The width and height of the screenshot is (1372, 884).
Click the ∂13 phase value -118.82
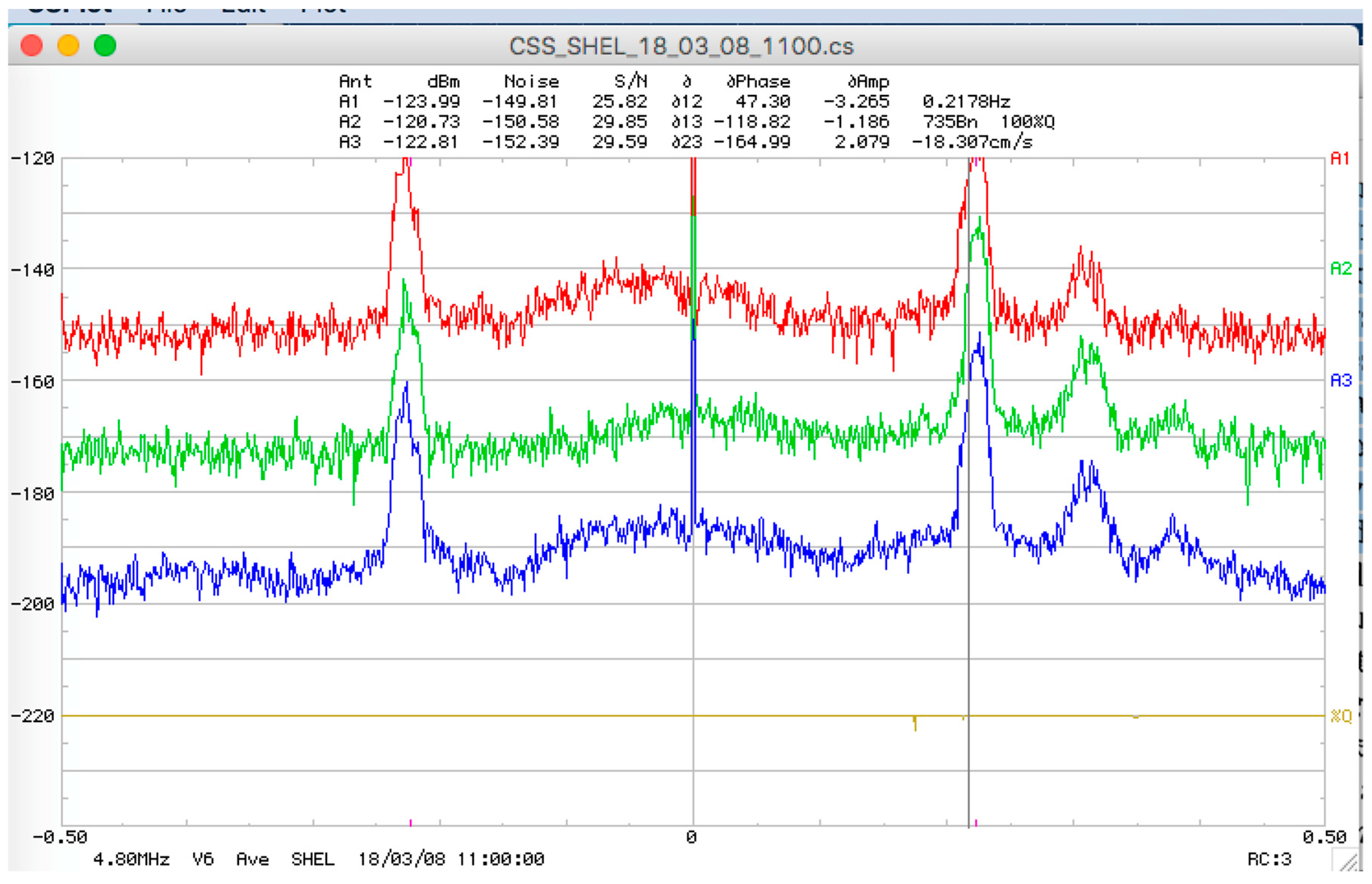(752, 122)
